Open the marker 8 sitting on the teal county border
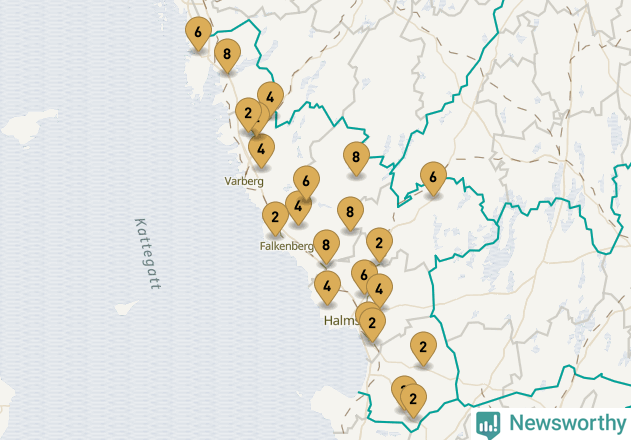 pyautogui.click(x=357, y=157)
